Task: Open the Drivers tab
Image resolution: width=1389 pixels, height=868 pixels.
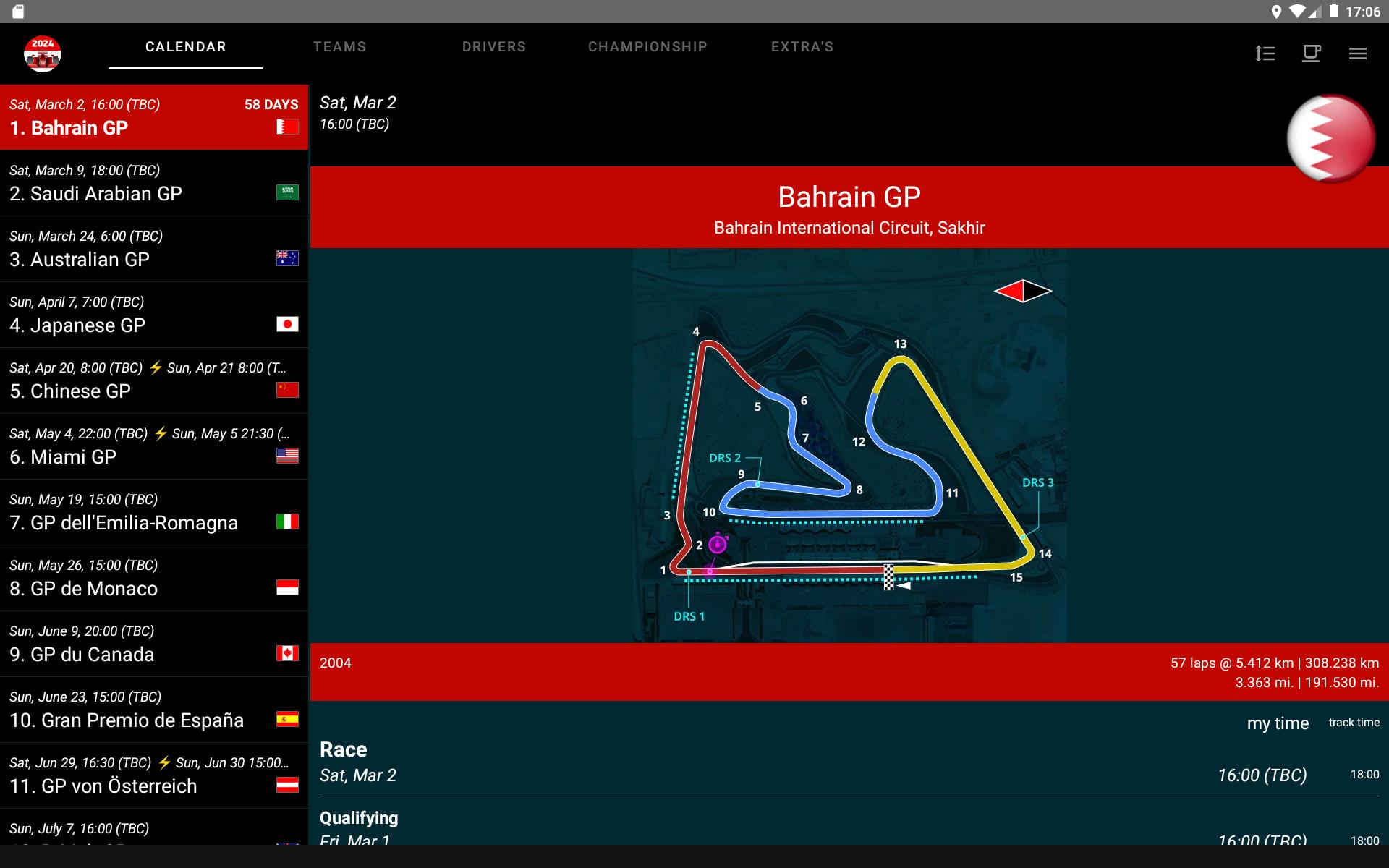Action: [494, 47]
